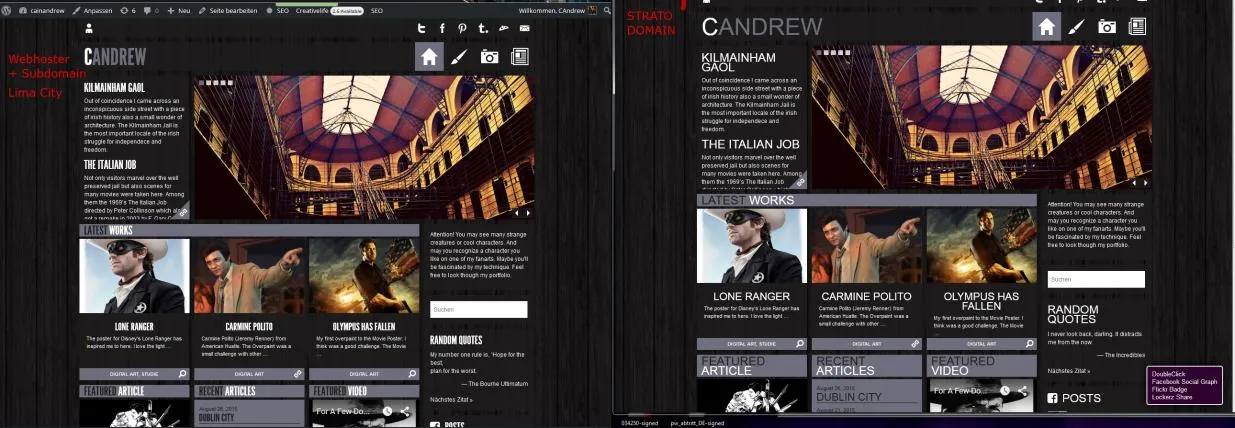This screenshot has width=1235, height=428.
Task: Click Facebook Posts icon in right window
Action: [1053, 398]
